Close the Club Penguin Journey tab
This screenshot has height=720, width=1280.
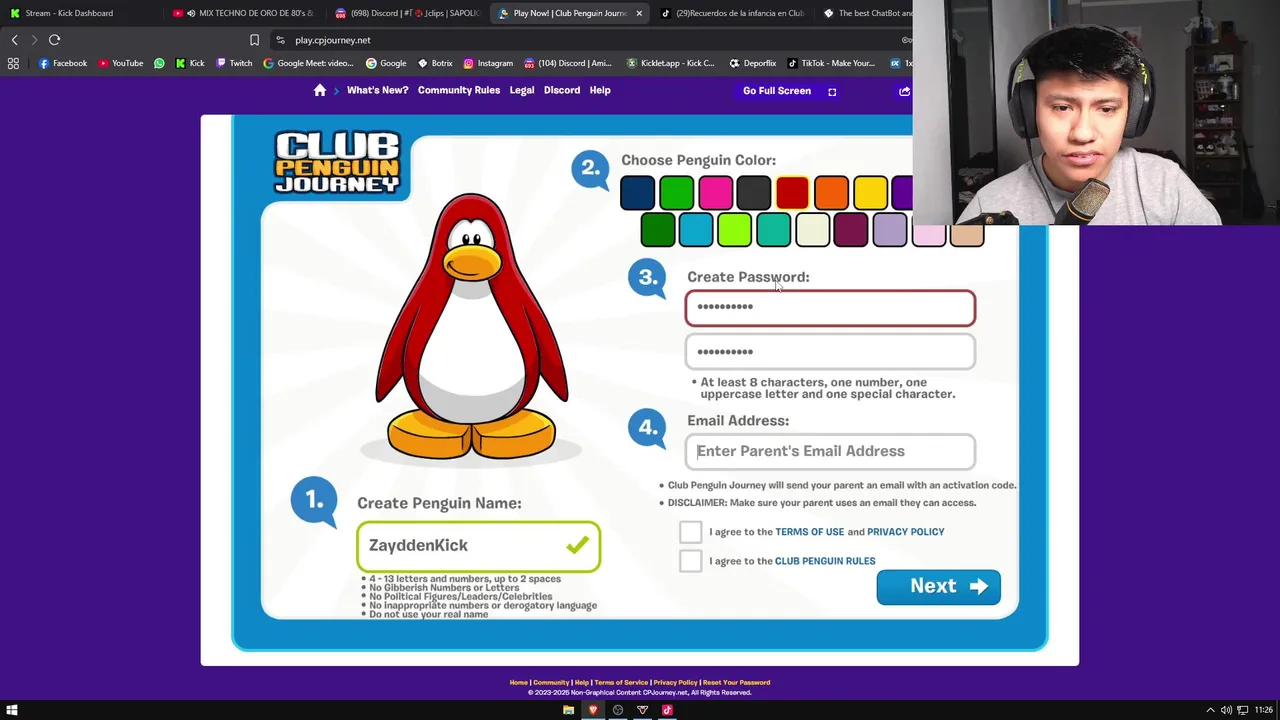[639, 13]
